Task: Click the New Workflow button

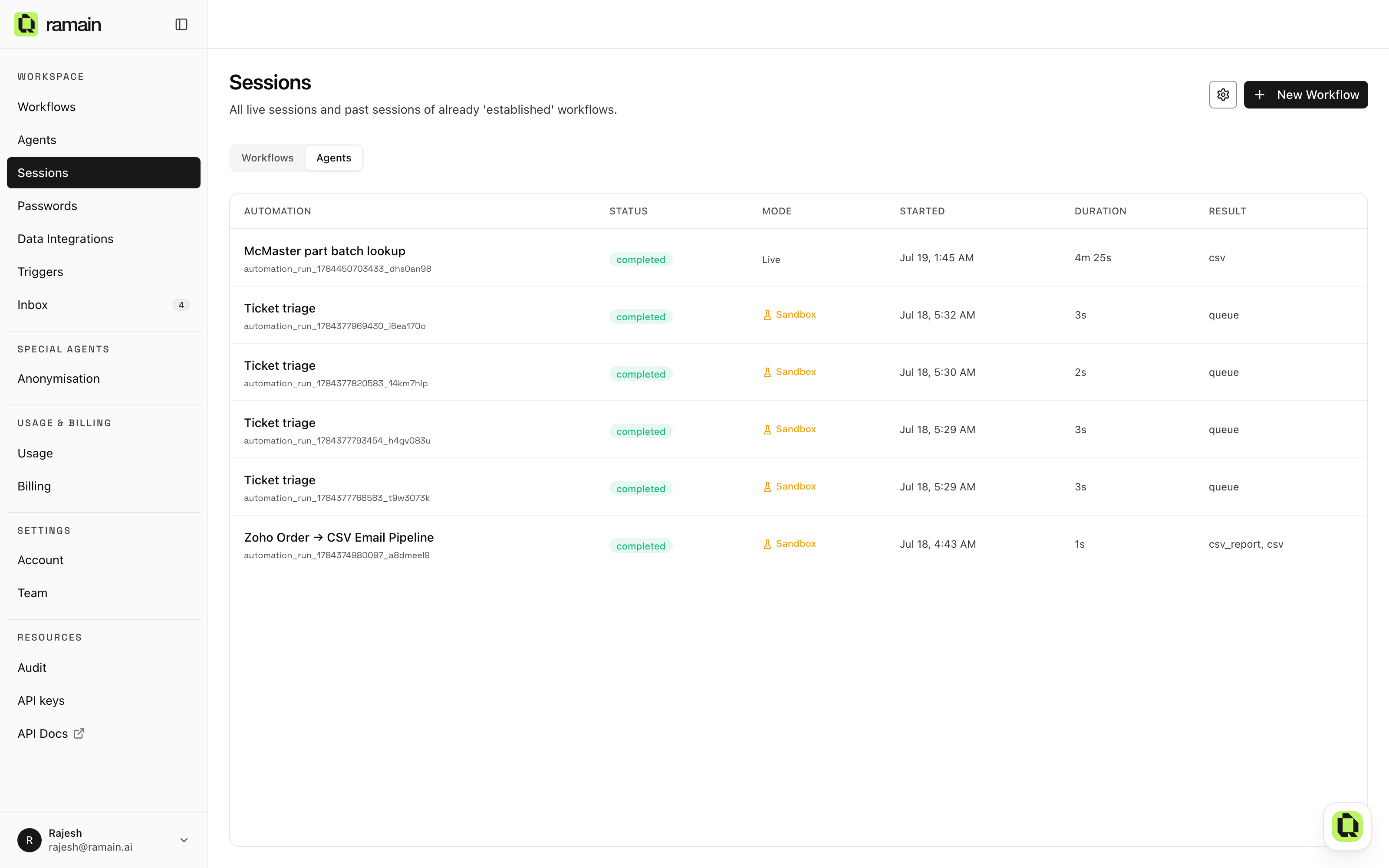Action: 1306,95
